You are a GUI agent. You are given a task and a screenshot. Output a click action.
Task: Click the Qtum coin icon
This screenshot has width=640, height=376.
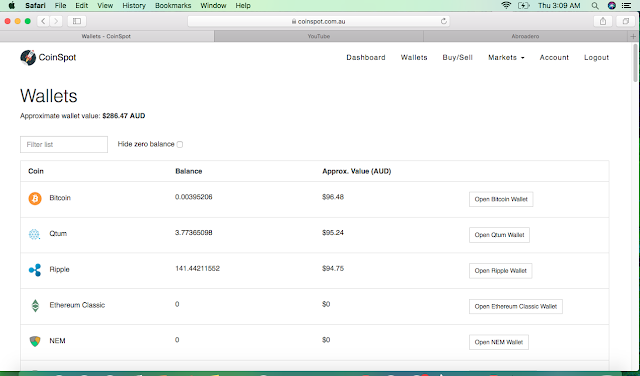point(34,234)
